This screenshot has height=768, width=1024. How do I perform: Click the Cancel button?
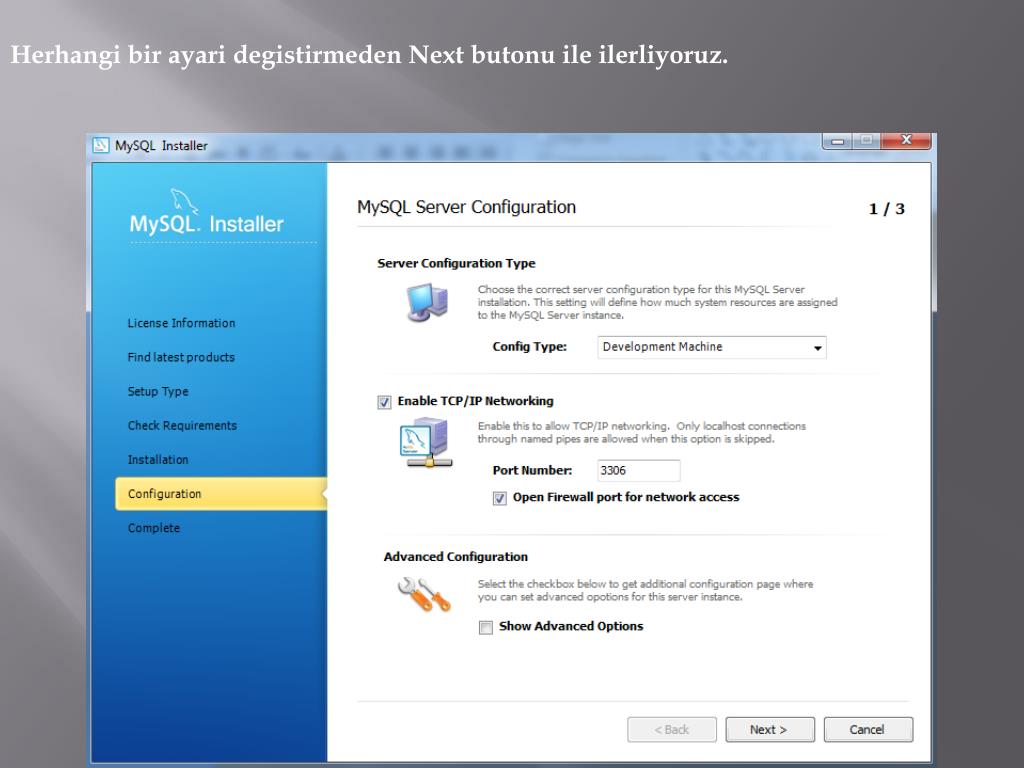coord(868,729)
